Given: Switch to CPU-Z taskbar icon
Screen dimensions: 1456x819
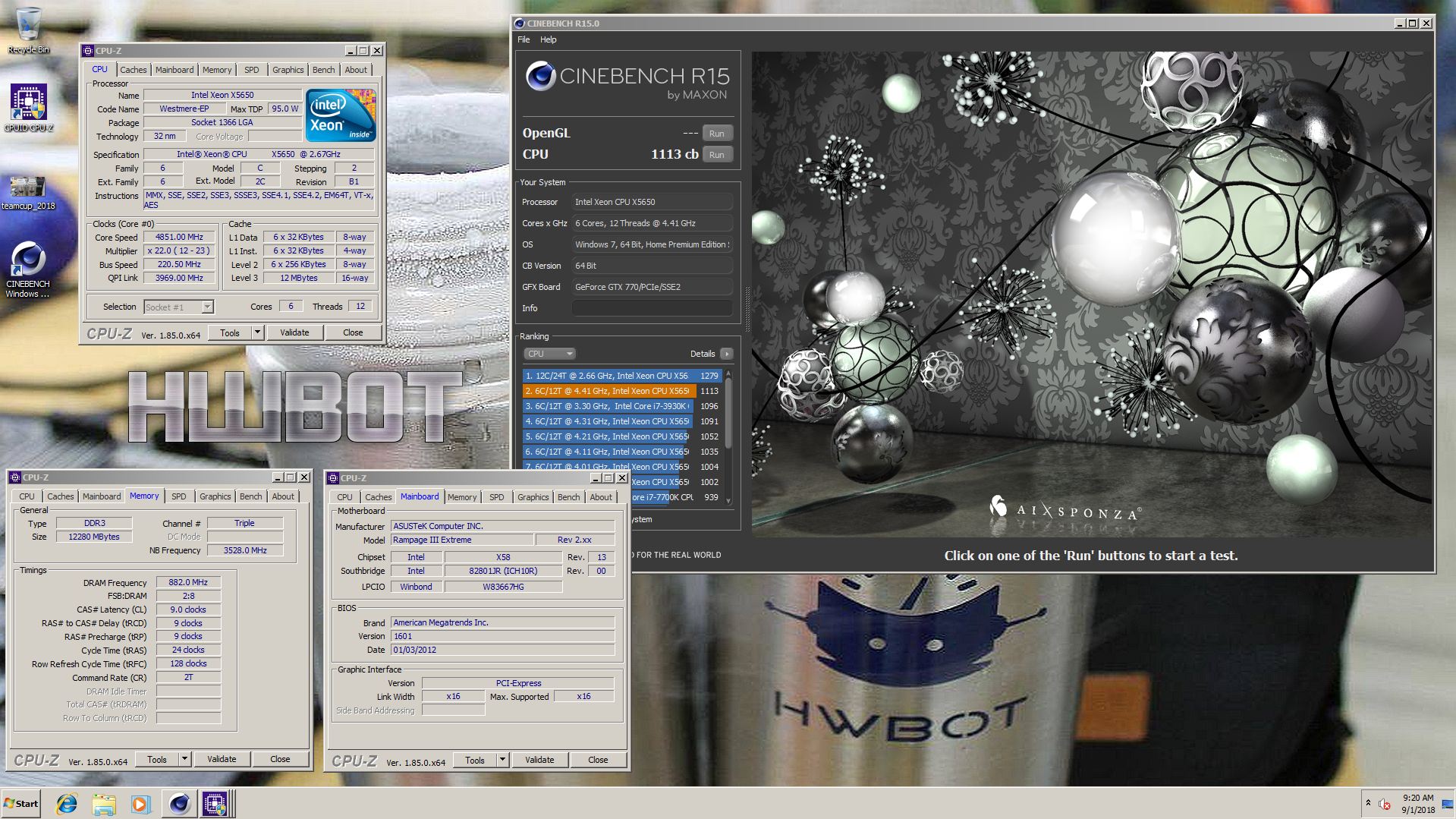Looking at the screenshot, I should (x=215, y=804).
